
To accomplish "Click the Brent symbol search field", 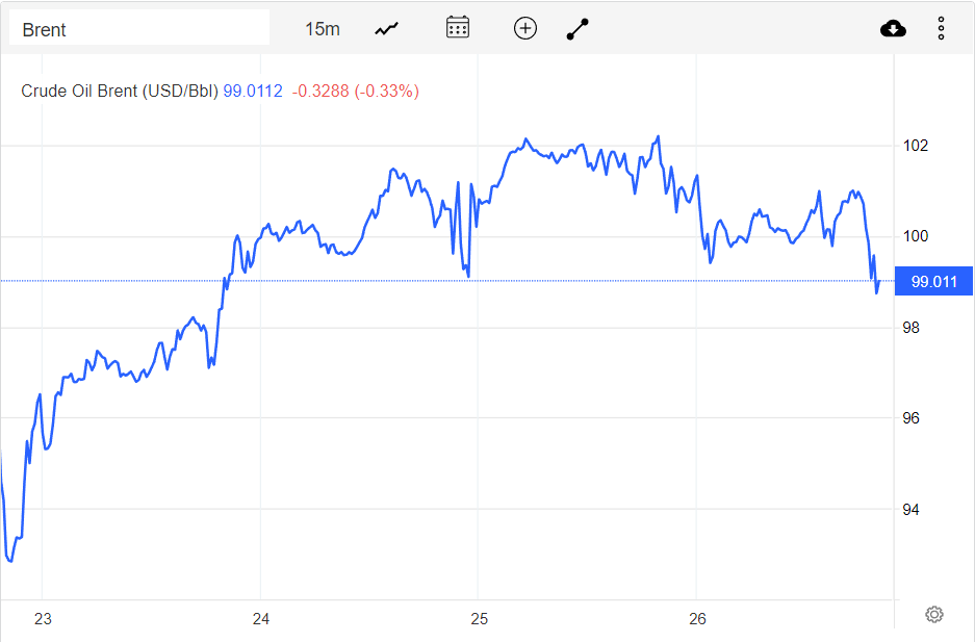I will click(139, 29).
